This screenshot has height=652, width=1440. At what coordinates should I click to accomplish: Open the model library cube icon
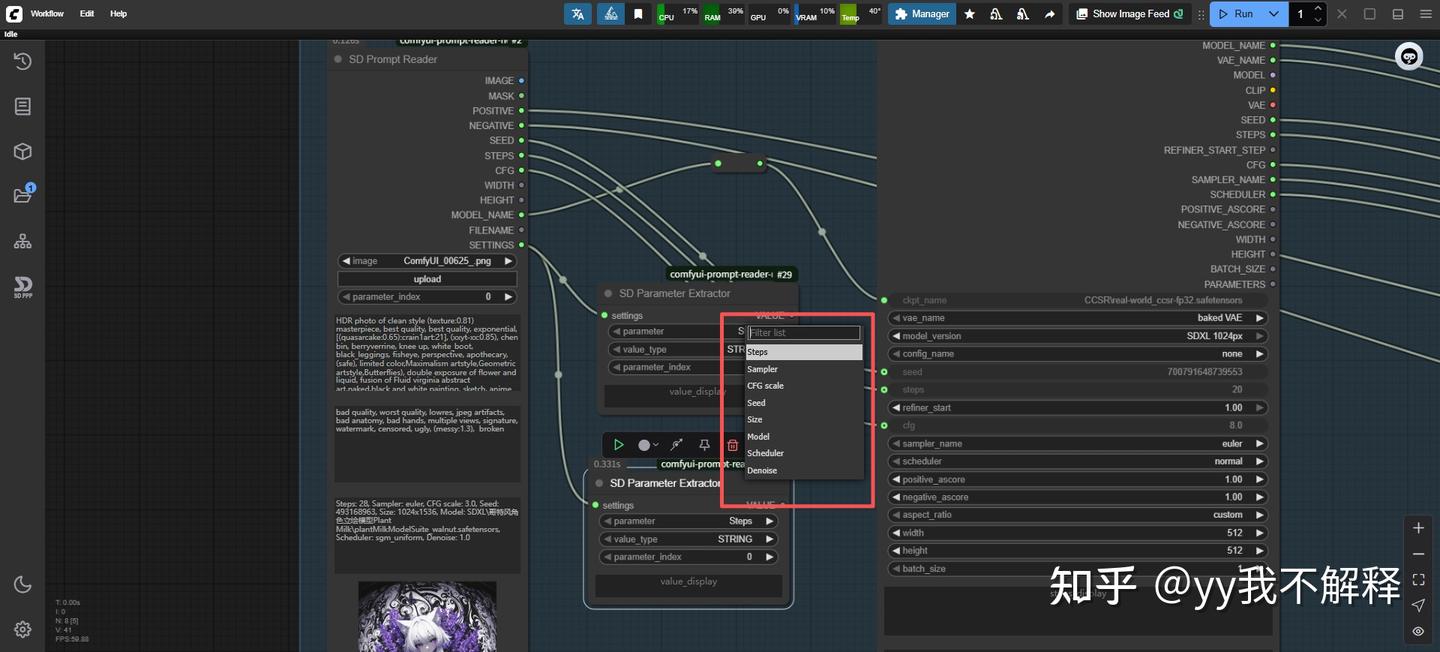click(x=22, y=151)
